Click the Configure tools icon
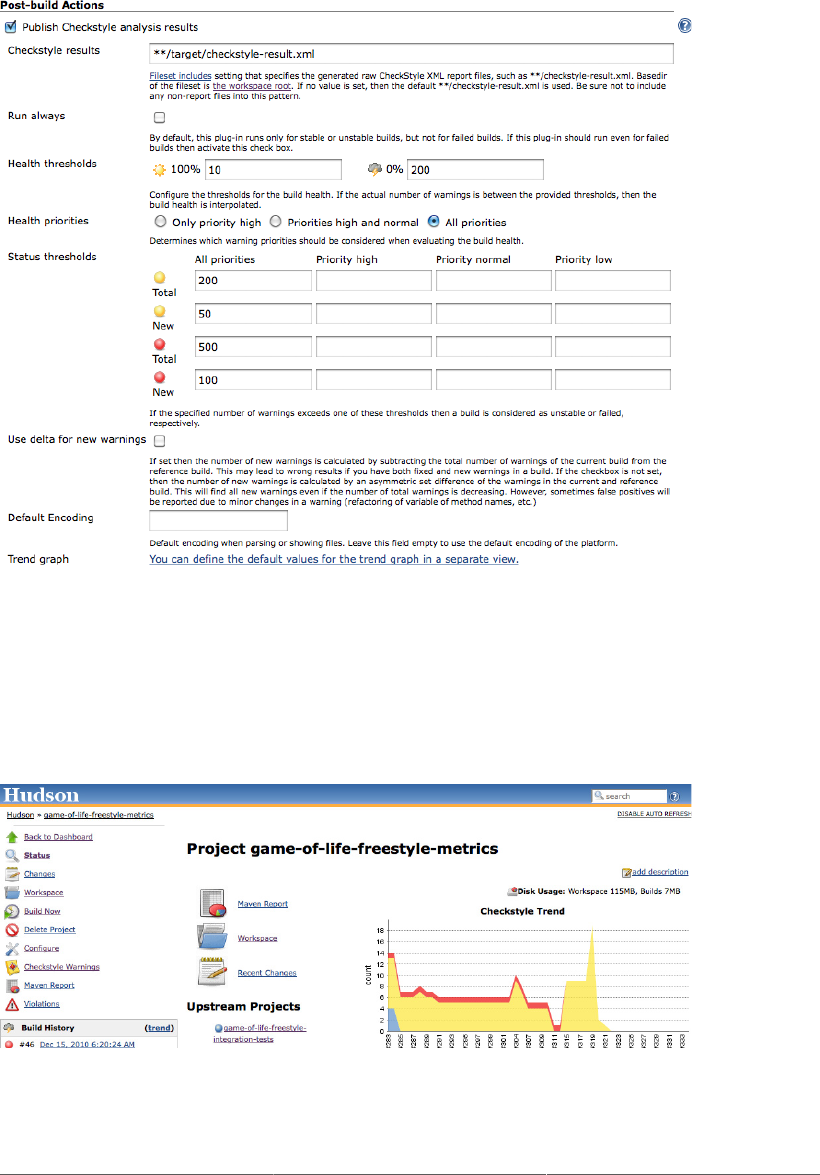 click(12, 948)
